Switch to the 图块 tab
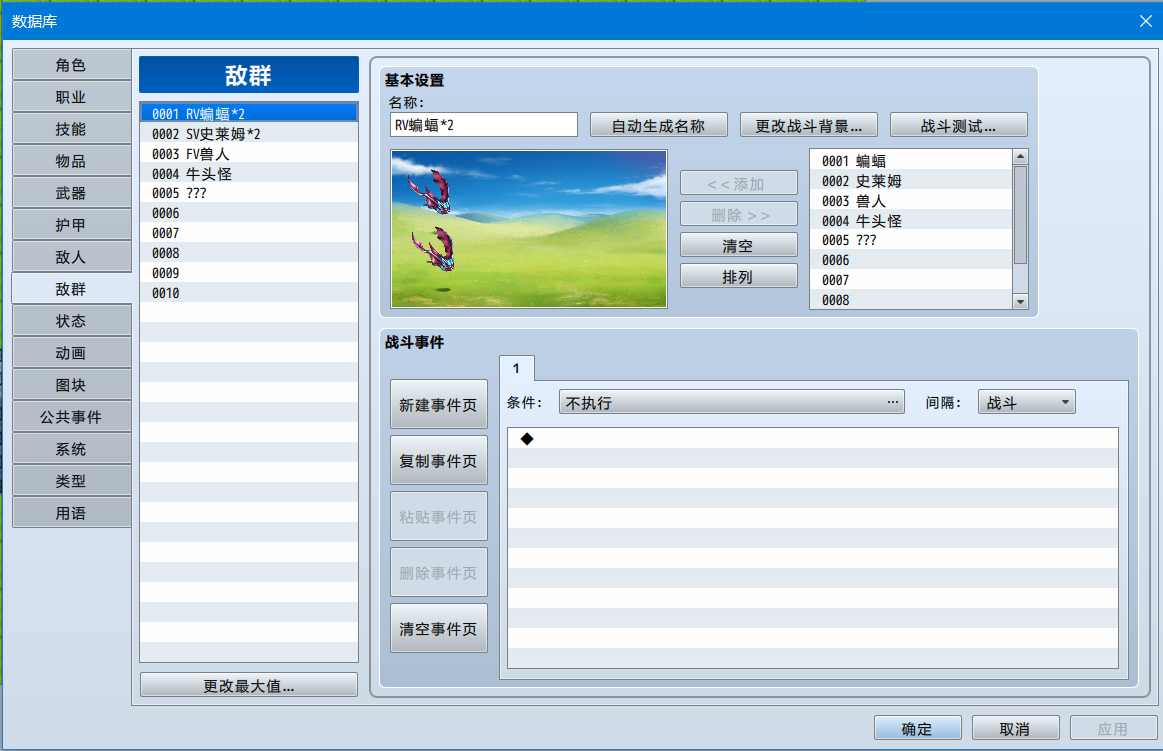 point(71,385)
